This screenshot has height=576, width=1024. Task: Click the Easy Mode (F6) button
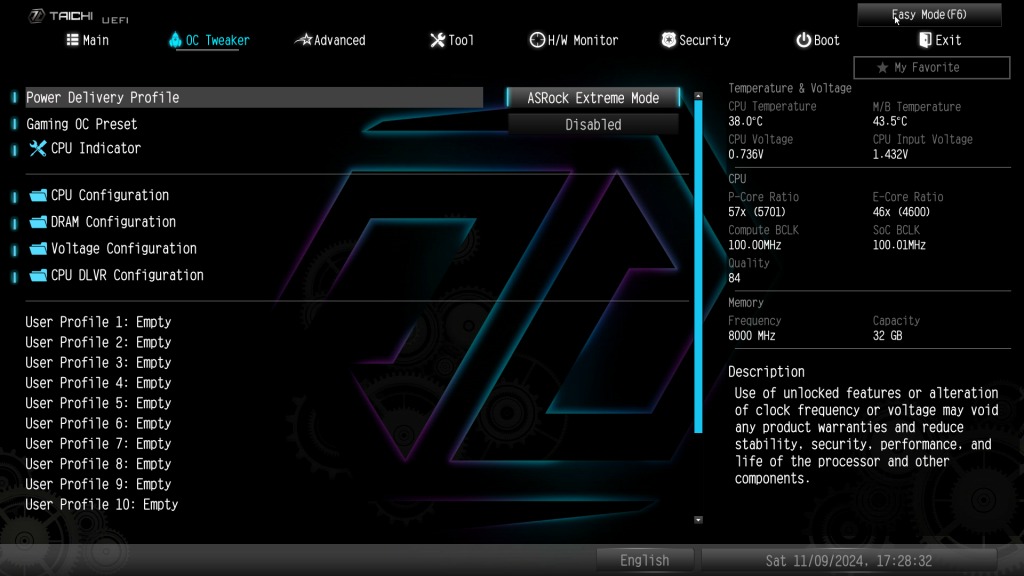tap(929, 14)
